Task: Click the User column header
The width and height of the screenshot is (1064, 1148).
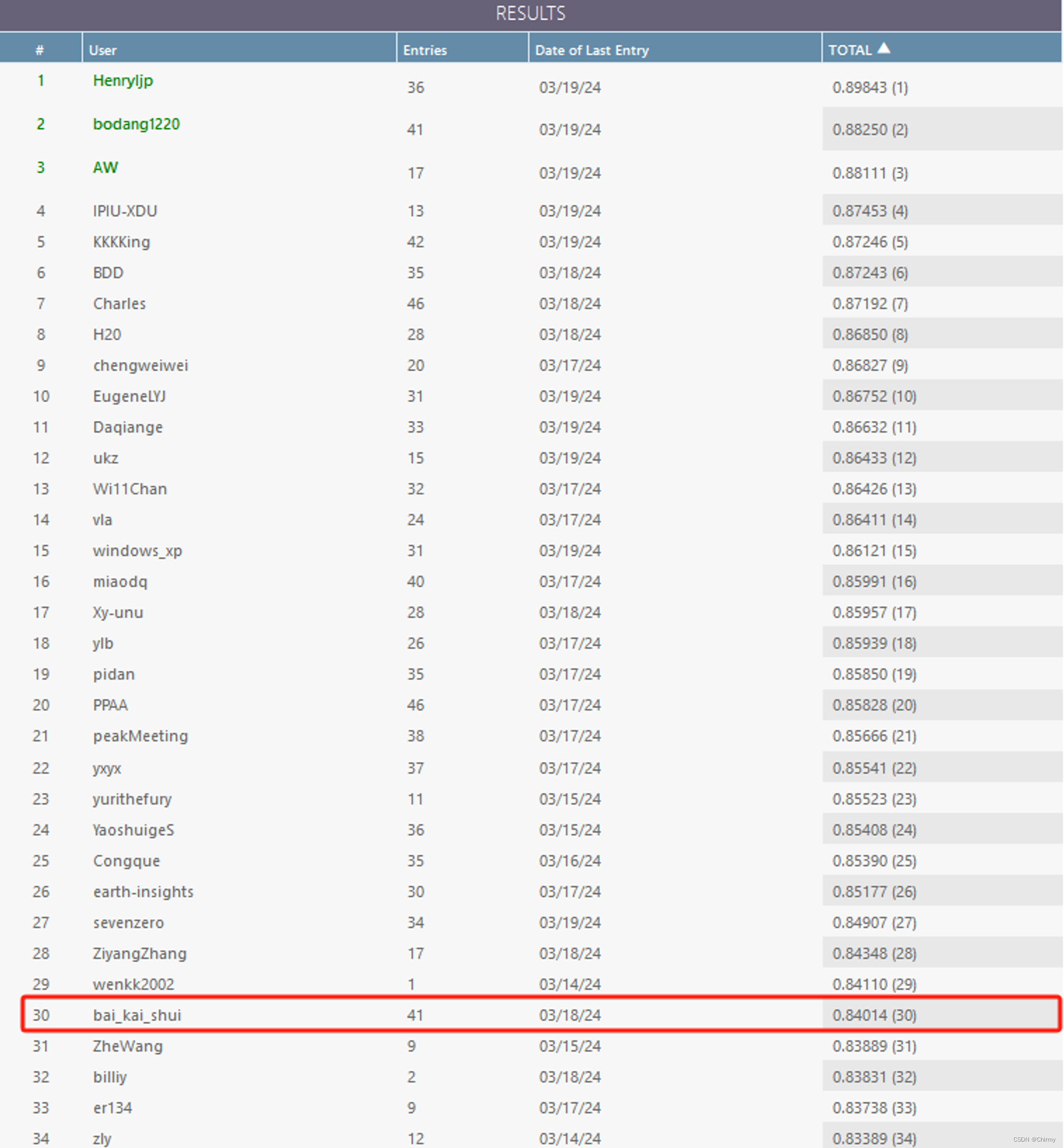Action: 103,50
